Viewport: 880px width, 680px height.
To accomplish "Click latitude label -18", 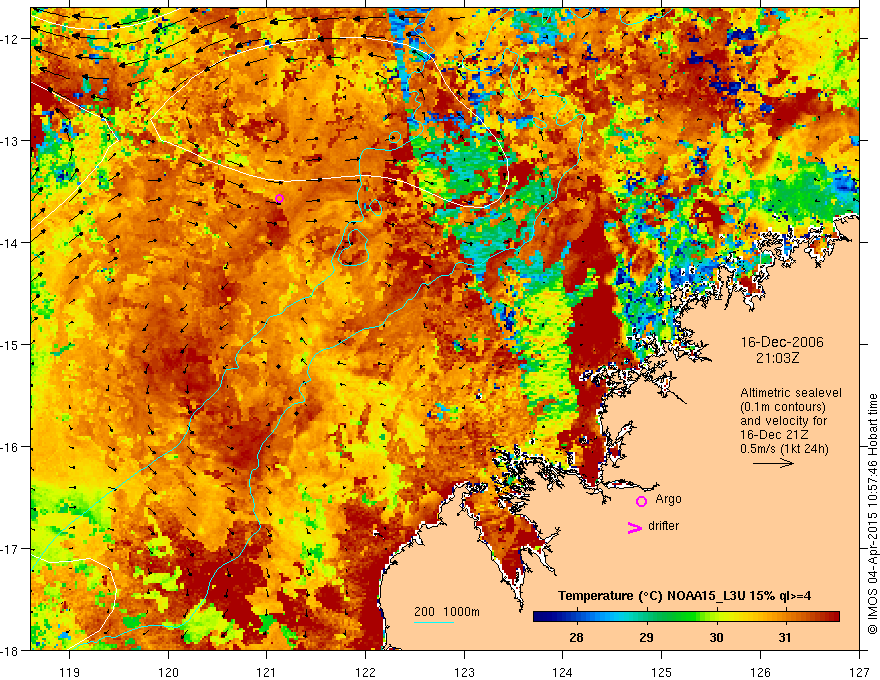I will (11, 650).
